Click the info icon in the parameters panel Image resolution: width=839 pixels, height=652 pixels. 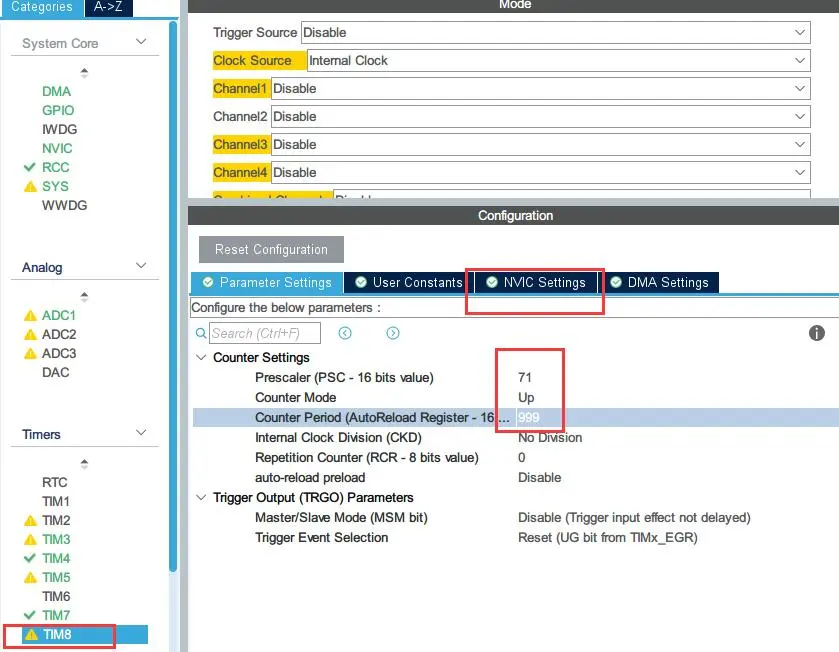coord(816,333)
